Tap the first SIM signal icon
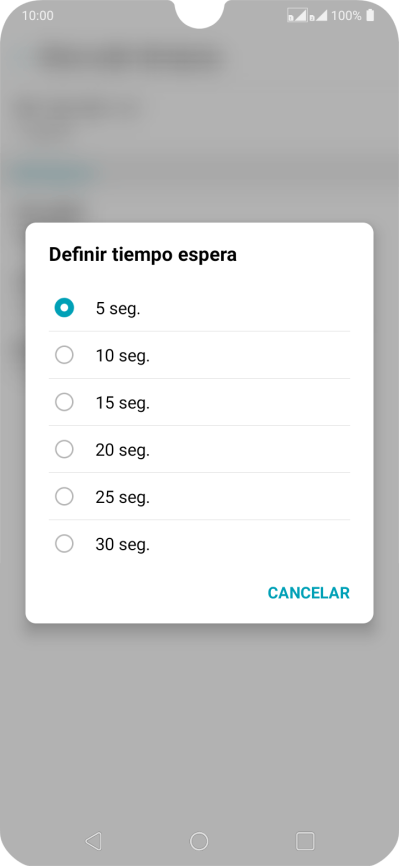Image resolution: width=399 pixels, height=866 pixels. point(297,15)
